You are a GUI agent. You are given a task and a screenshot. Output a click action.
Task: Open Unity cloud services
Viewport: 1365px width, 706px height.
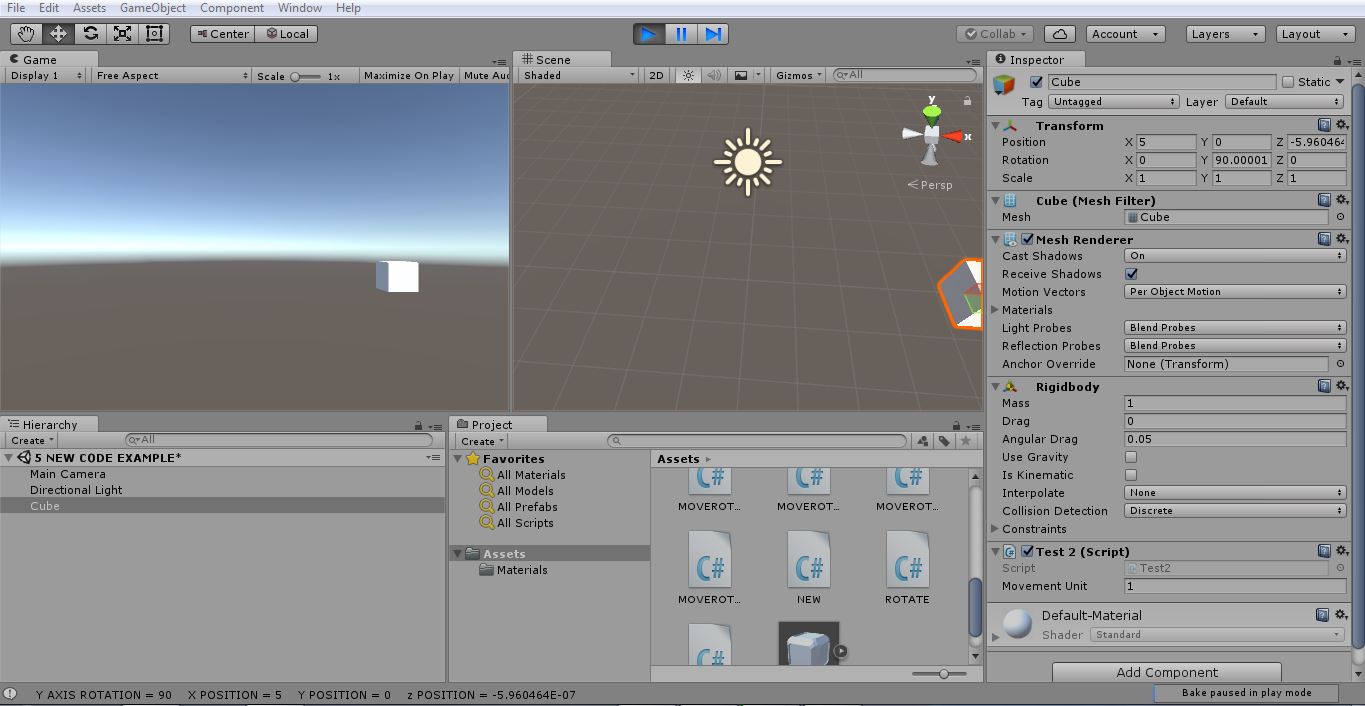coord(1059,33)
